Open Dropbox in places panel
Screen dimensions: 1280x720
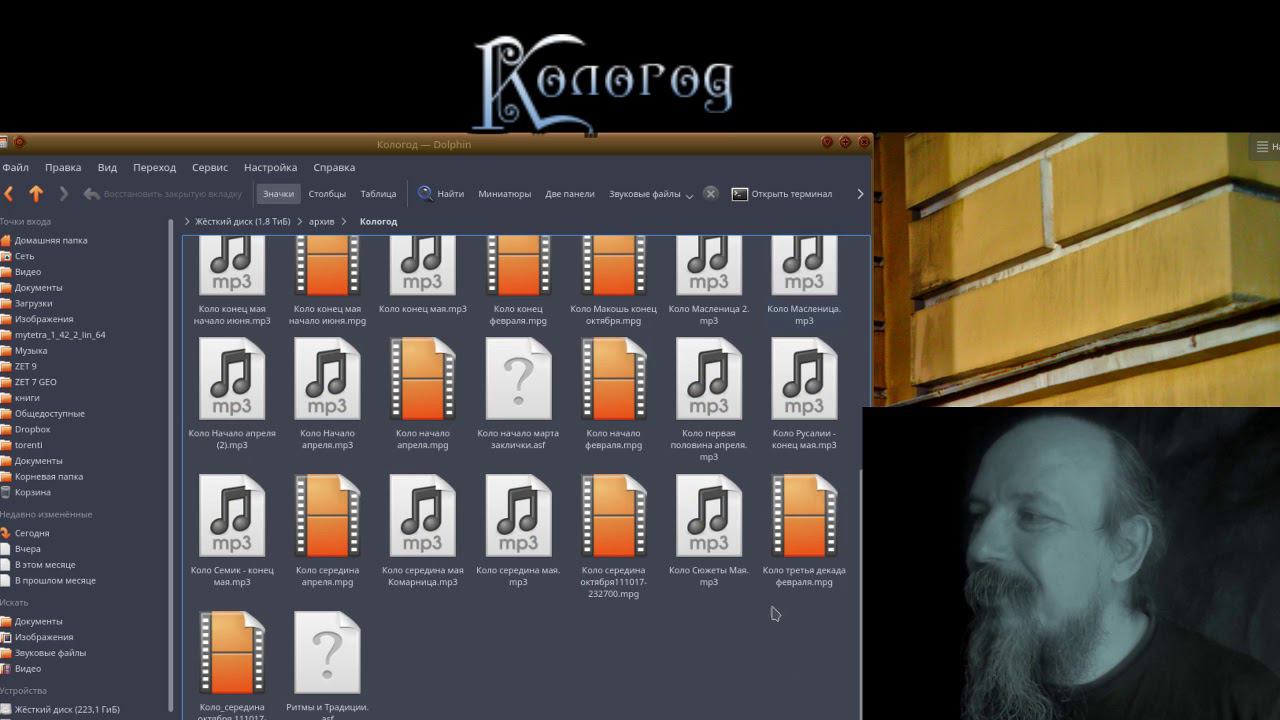[x=32, y=429]
